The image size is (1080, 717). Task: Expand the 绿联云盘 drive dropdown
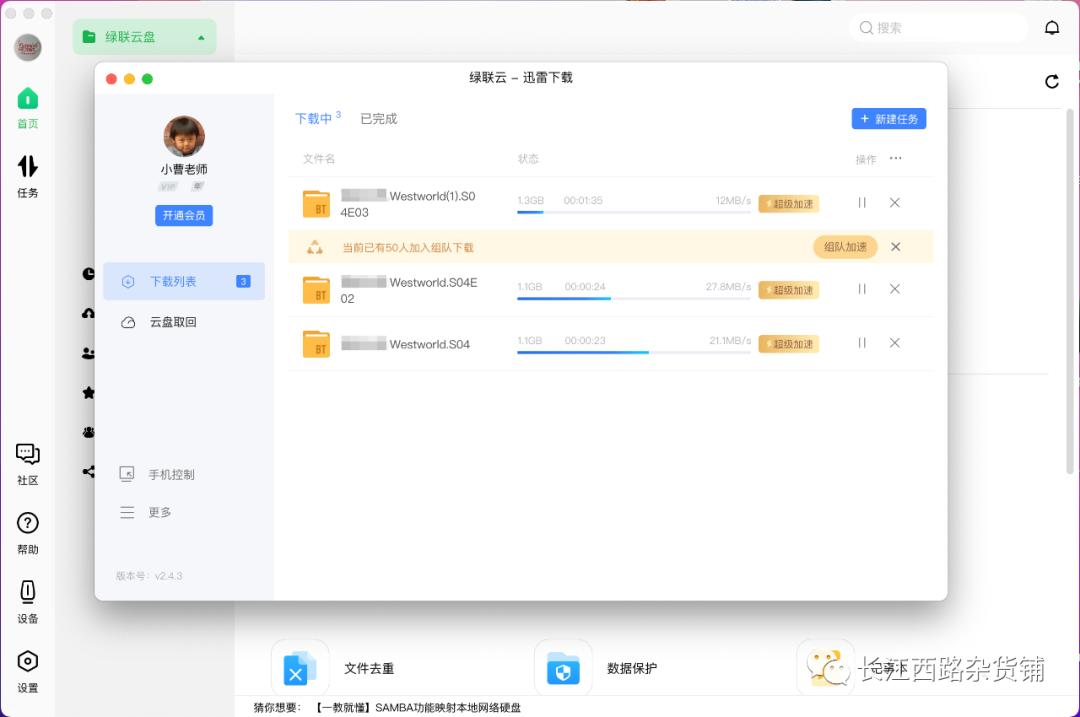[x=144, y=36]
